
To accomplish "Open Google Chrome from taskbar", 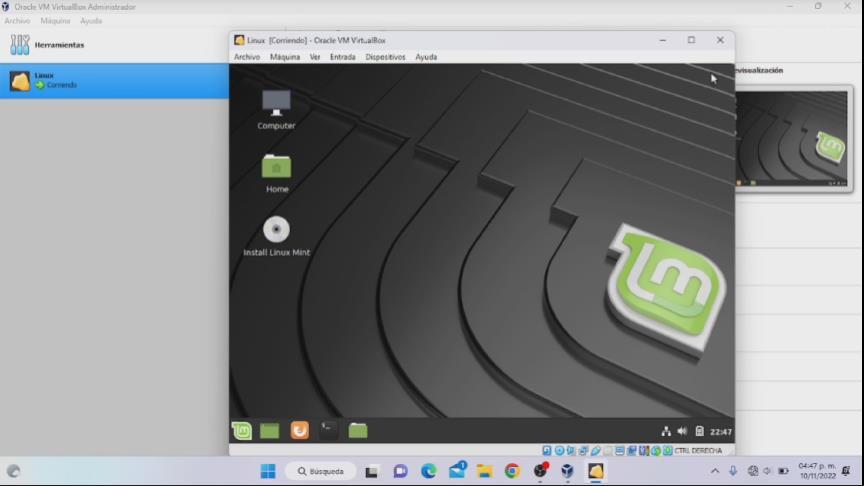I will click(x=512, y=471).
